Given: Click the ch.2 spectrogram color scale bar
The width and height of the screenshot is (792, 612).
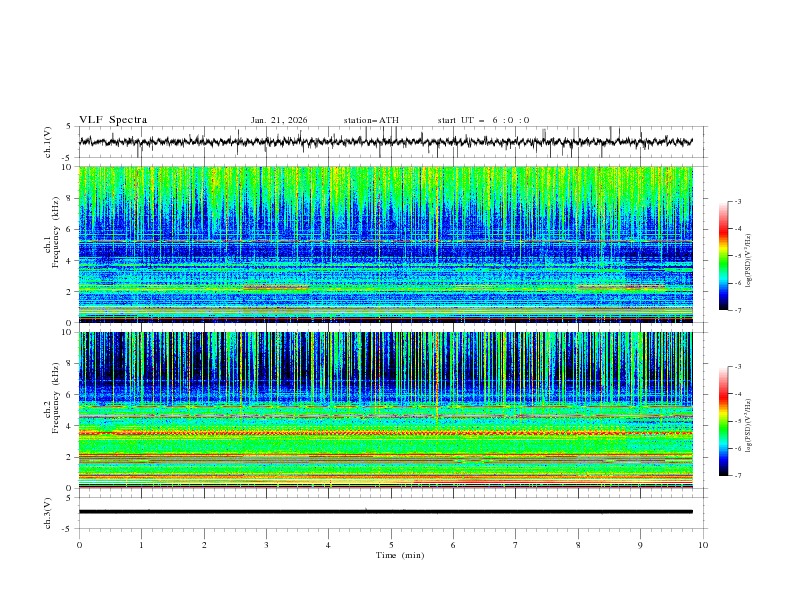Looking at the screenshot, I should coord(723,421).
